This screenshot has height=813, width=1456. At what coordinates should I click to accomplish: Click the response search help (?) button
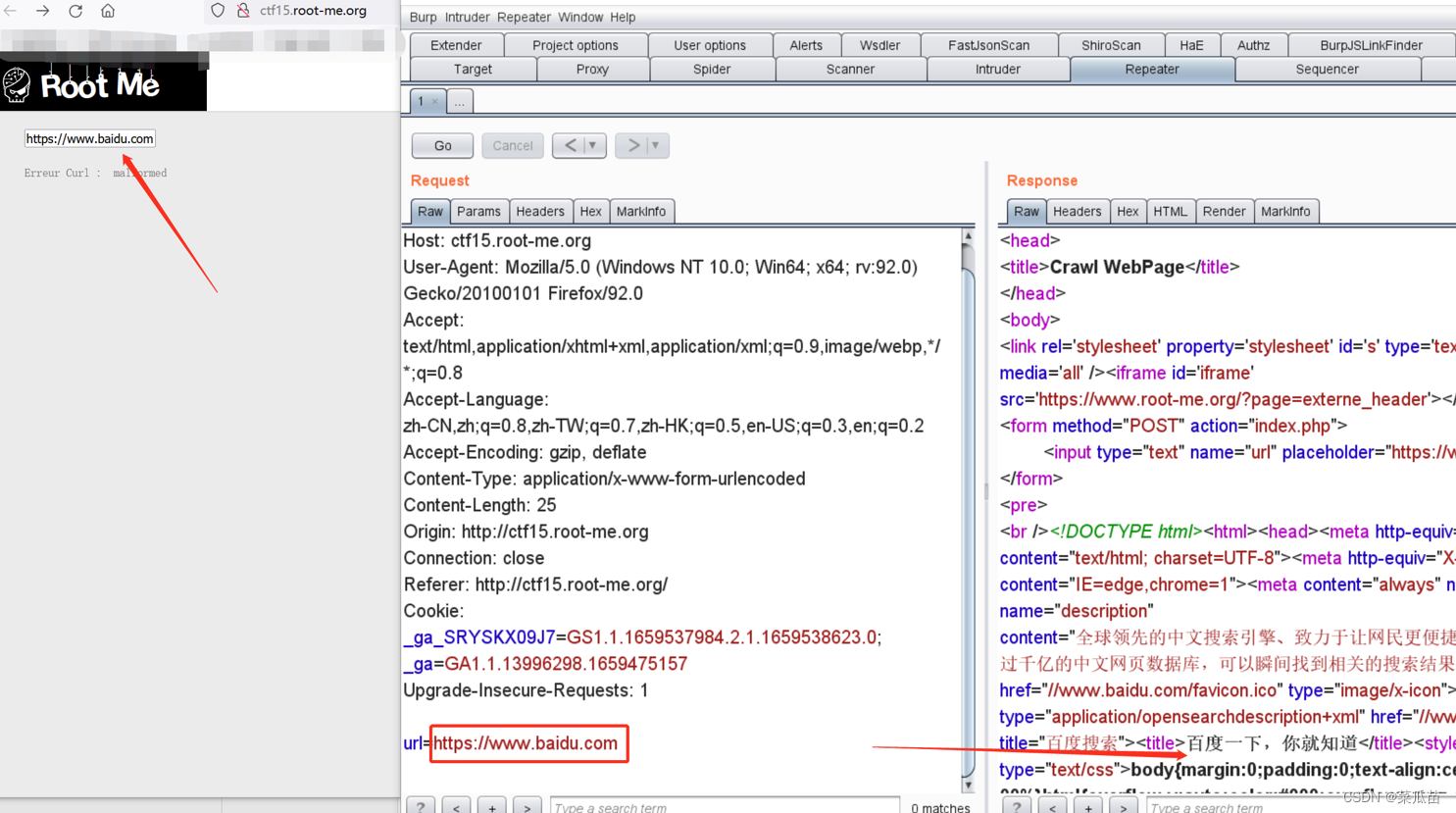[1017, 806]
